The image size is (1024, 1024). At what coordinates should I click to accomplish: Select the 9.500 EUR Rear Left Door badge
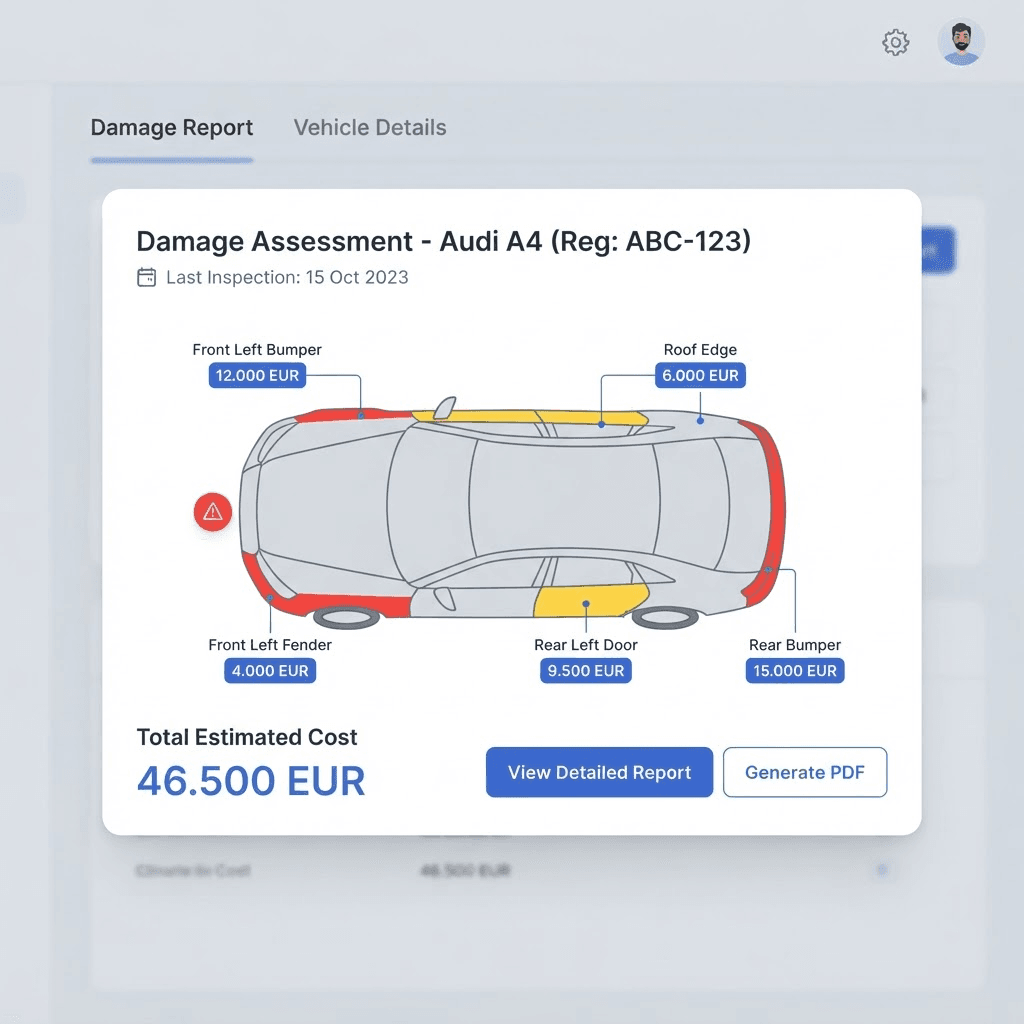point(586,671)
